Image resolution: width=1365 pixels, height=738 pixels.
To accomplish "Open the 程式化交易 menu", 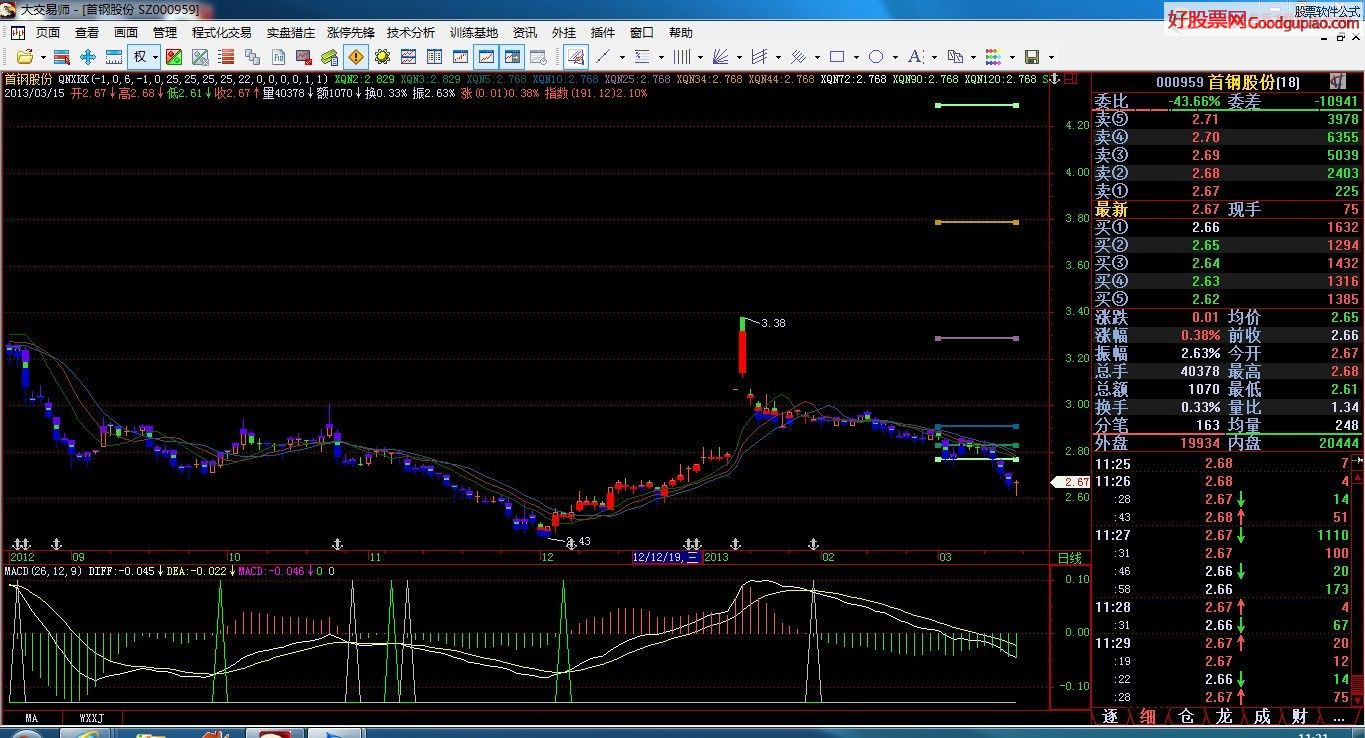I will [x=222, y=32].
